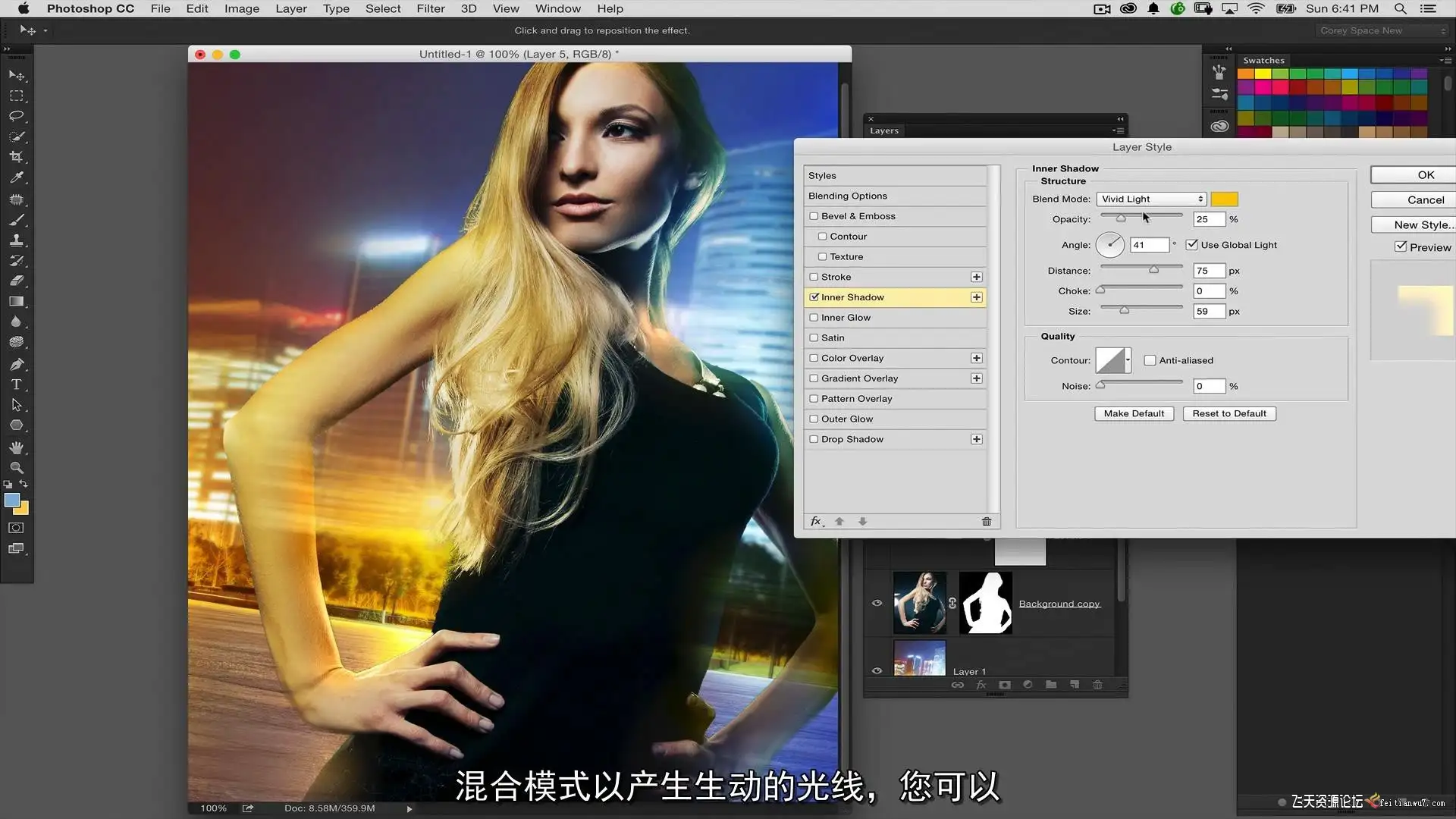The height and width of the screenshot is (819, 1456).
Task: Select the Brush tool
Action: click(16, 220)
